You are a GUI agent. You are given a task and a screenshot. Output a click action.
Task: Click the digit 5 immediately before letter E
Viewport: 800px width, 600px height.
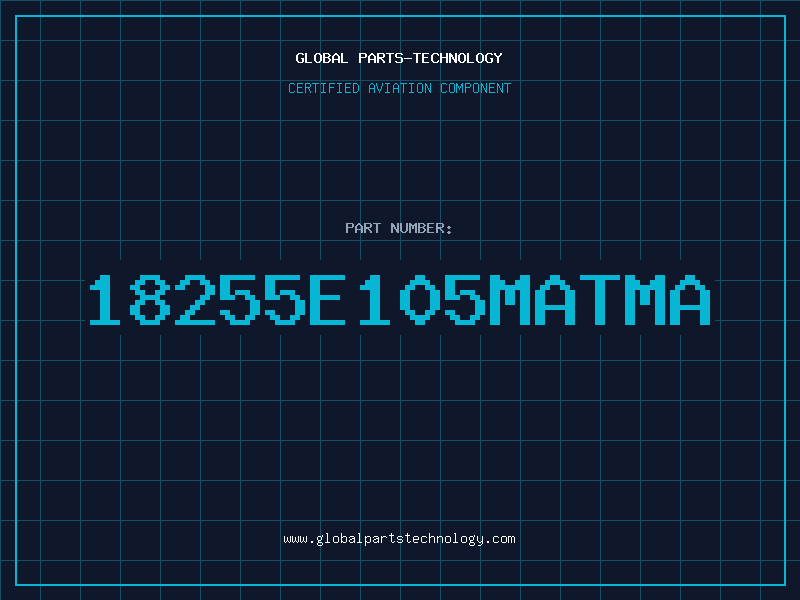tap(284, 299)
